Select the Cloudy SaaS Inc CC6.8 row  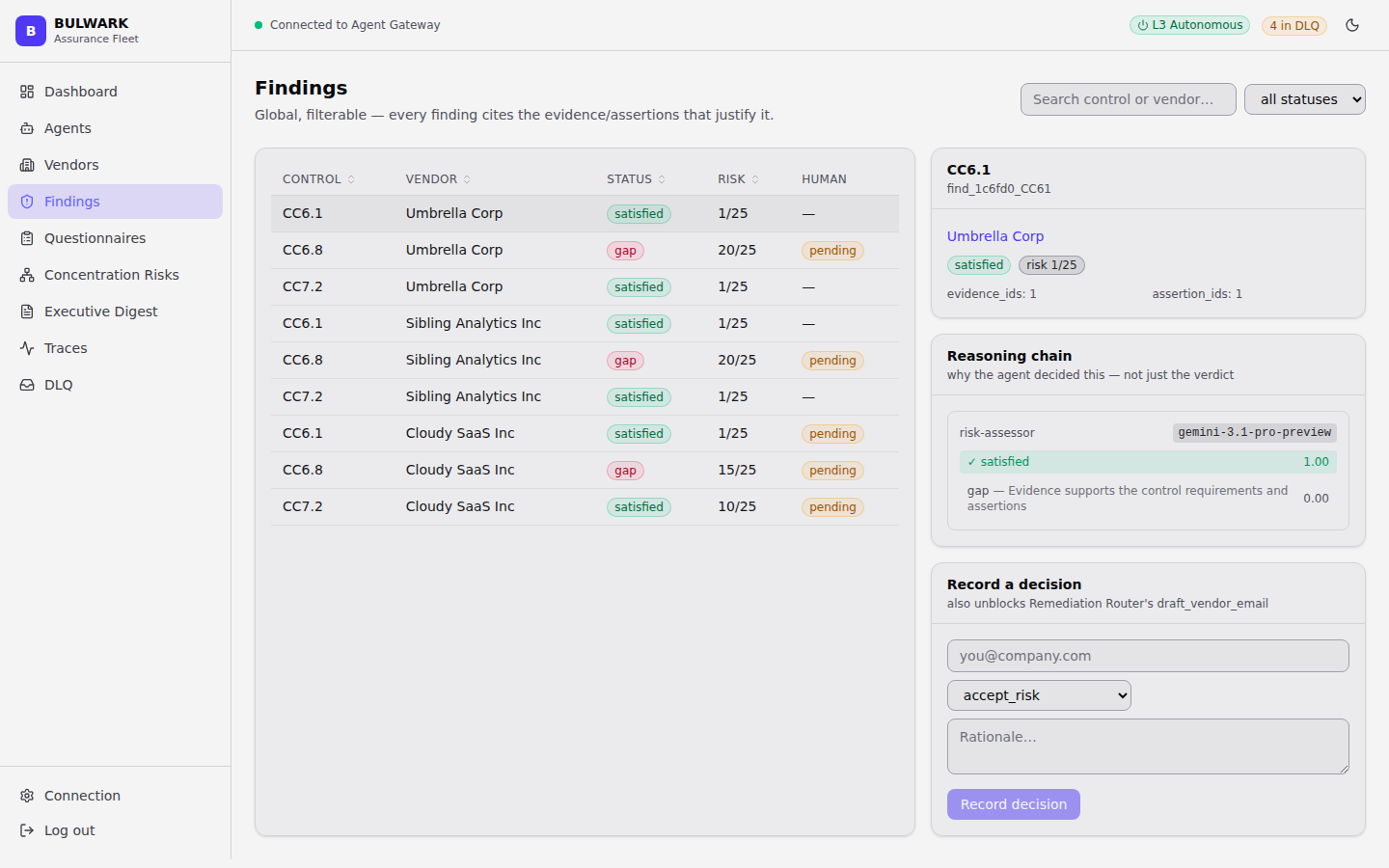tap(585, 471)
